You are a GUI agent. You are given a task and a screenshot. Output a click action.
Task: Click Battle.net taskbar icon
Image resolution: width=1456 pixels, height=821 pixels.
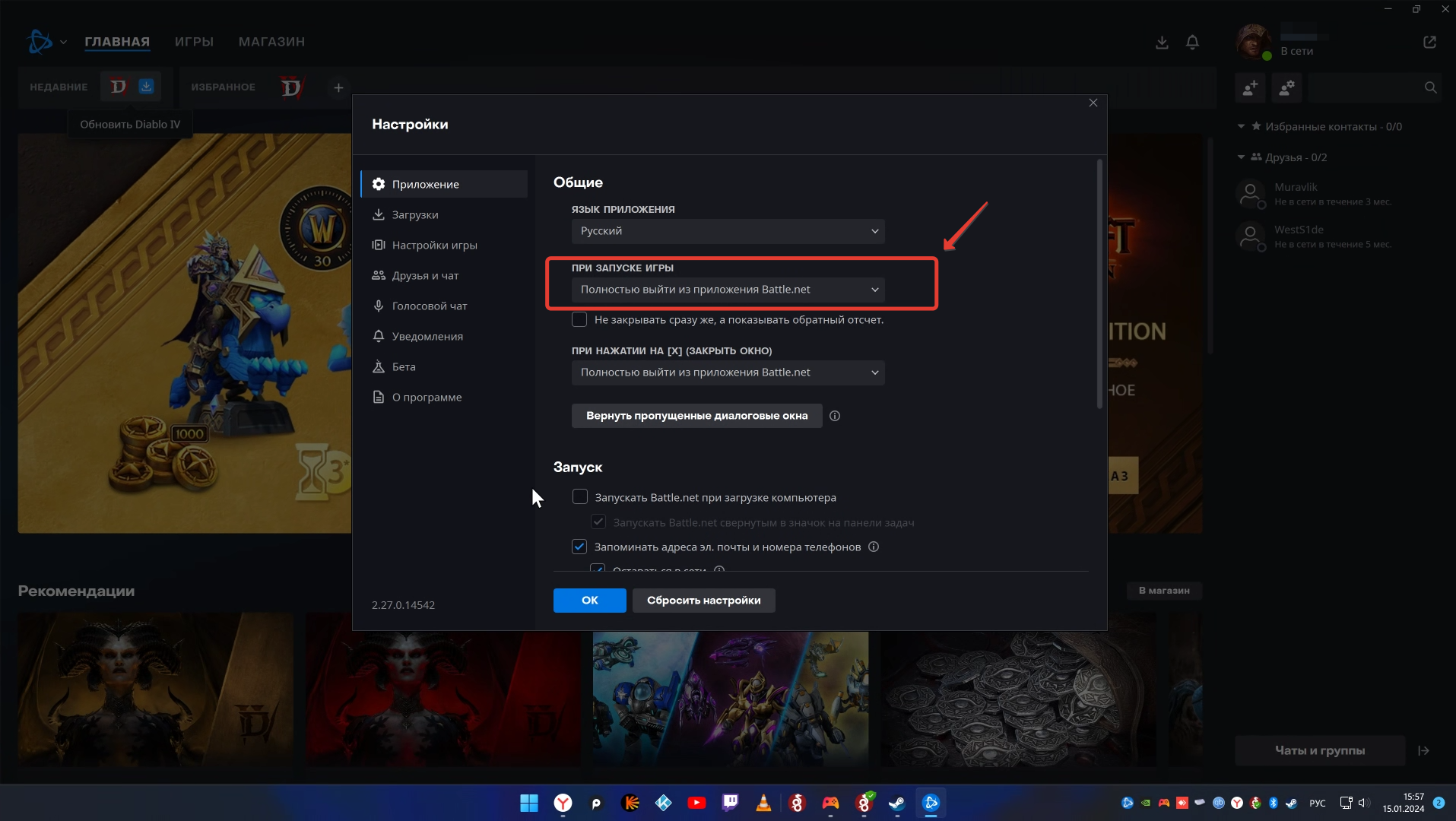tap(931, 803)
